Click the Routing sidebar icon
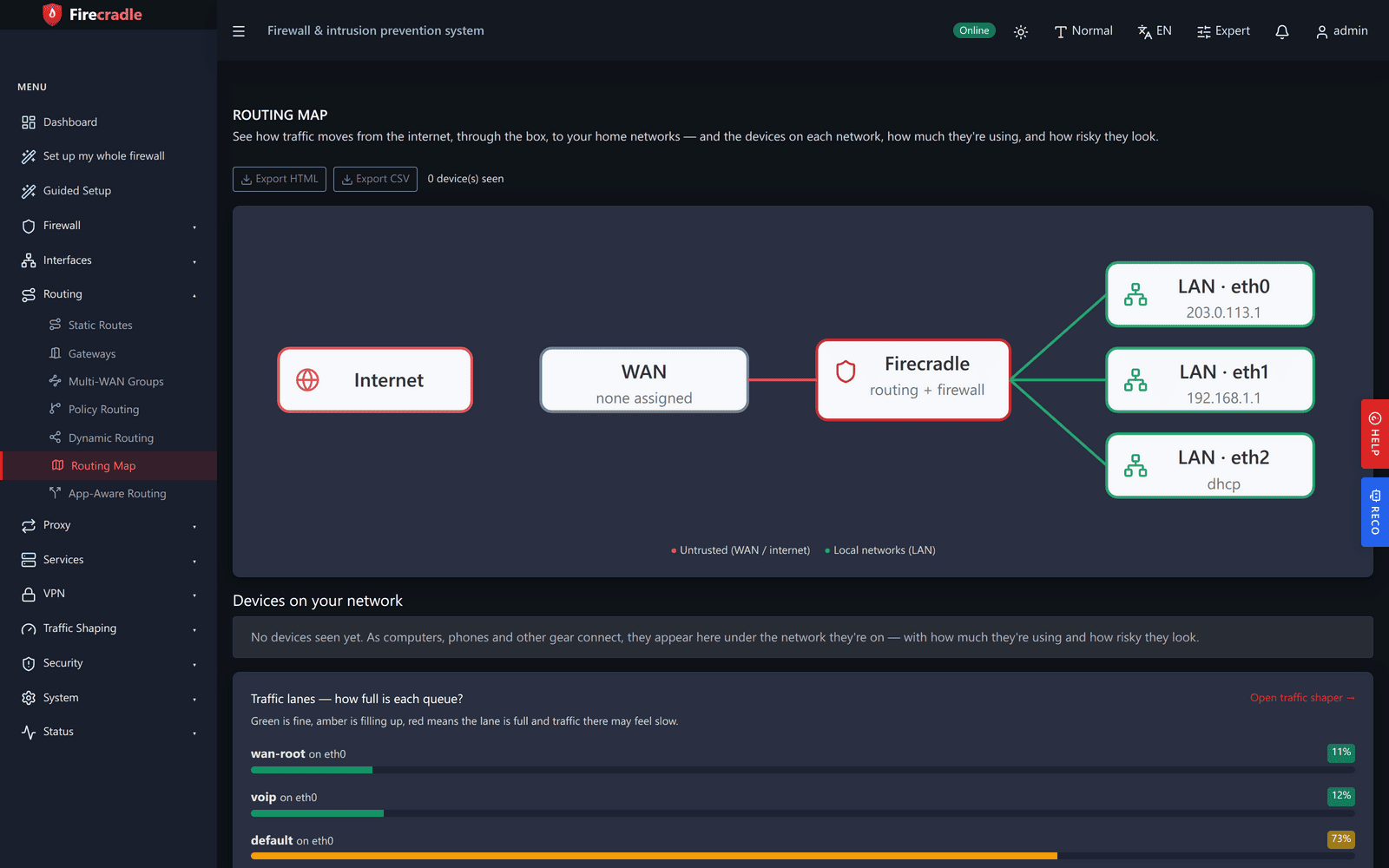The image size is (1389, 868). coord(29,294)
